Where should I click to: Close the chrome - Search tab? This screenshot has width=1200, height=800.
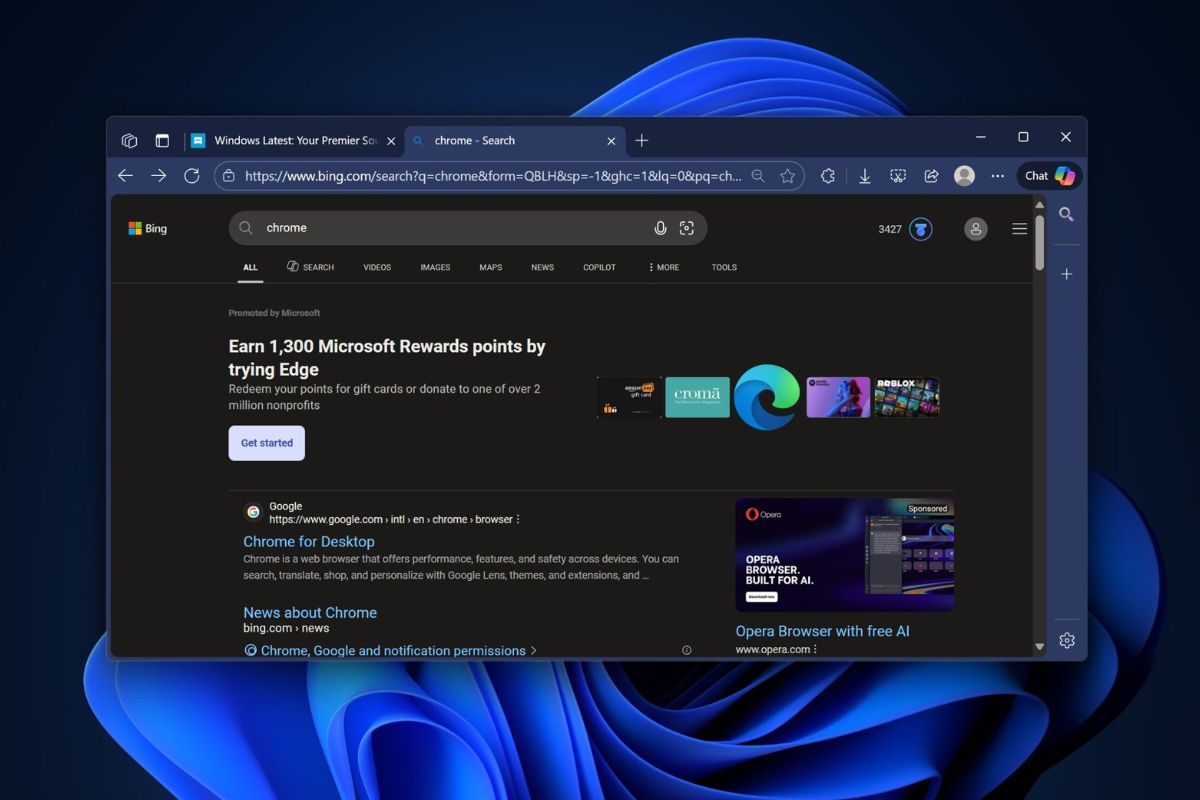point(611,141)
